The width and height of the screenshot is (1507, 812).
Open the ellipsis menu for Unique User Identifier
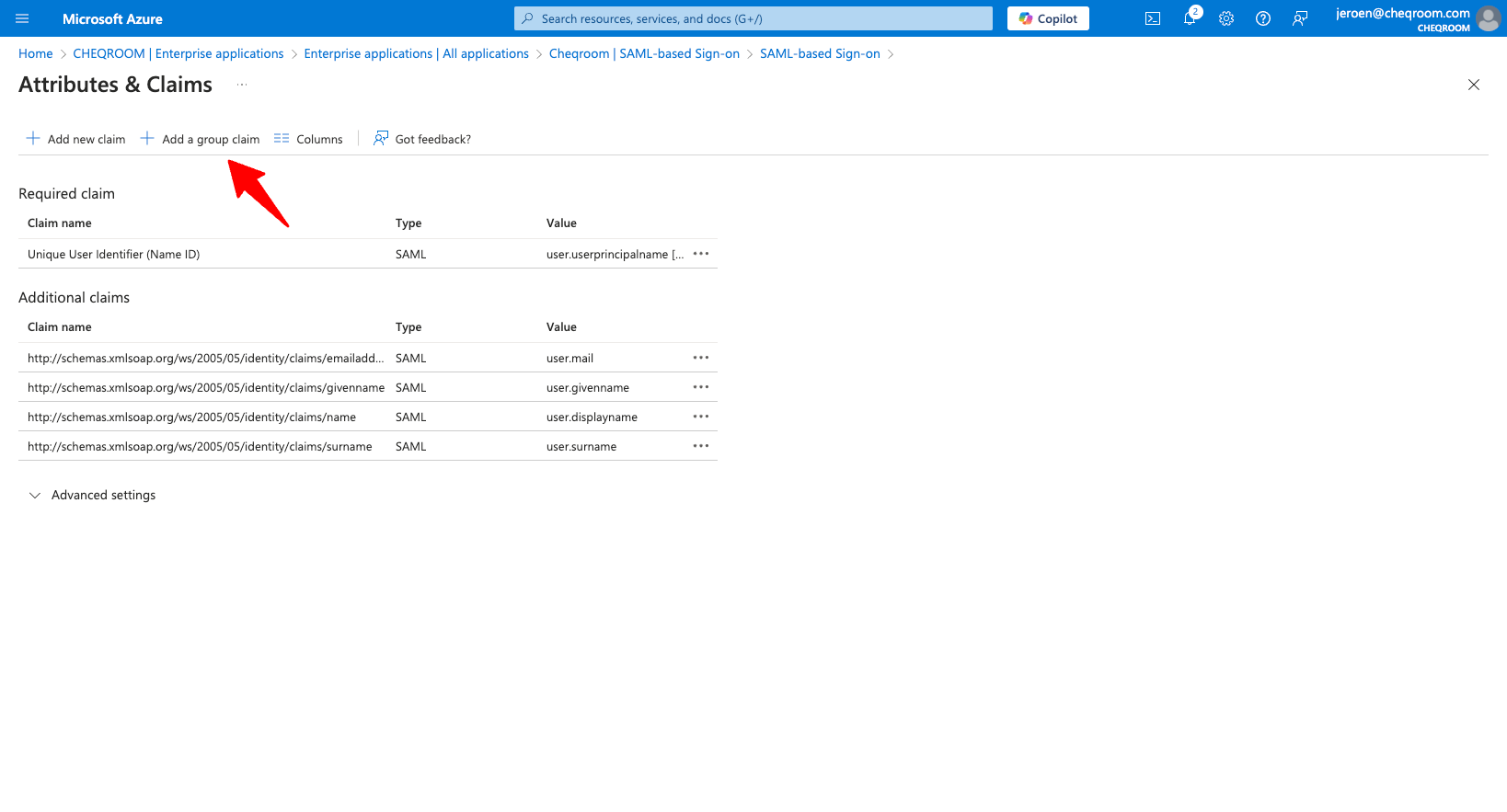pyautogui.click(x=701, y=254)
